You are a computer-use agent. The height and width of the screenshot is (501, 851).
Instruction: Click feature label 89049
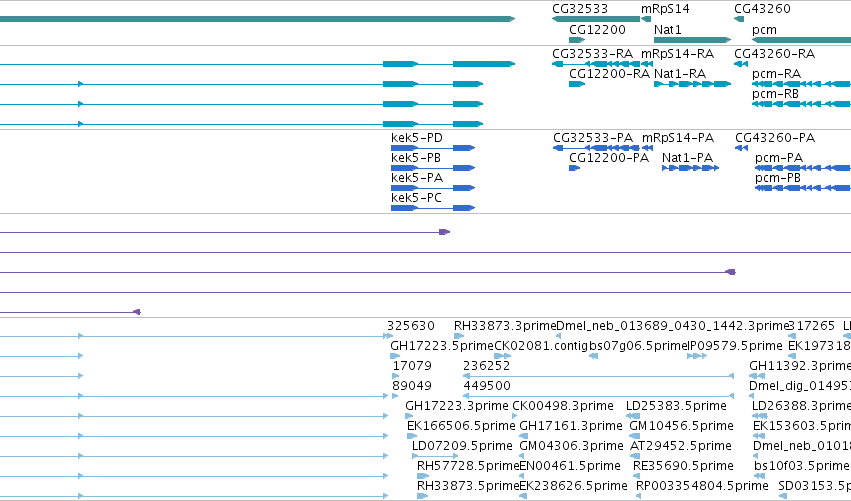point(412,386)
